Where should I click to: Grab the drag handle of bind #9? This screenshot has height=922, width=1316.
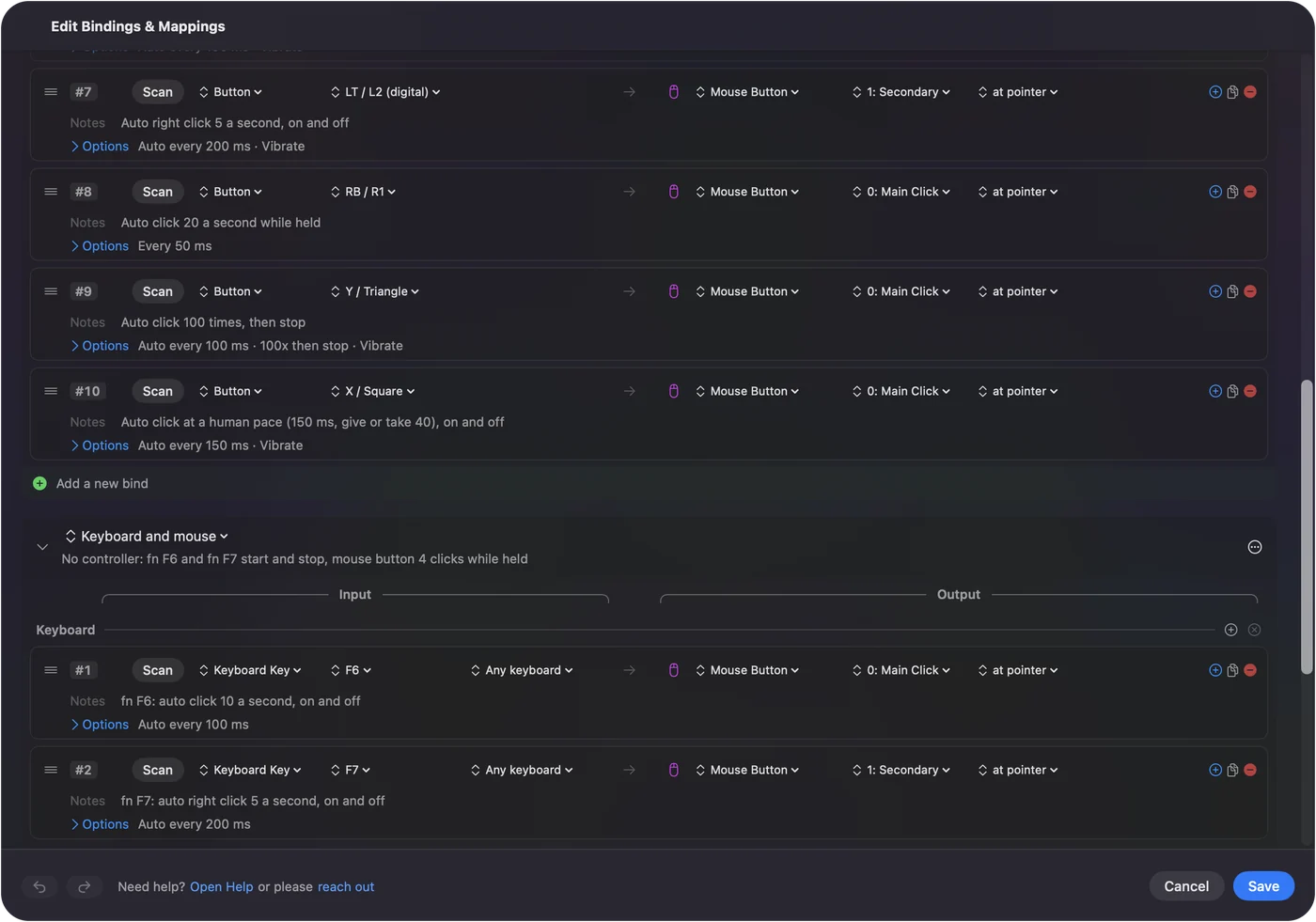51,291
